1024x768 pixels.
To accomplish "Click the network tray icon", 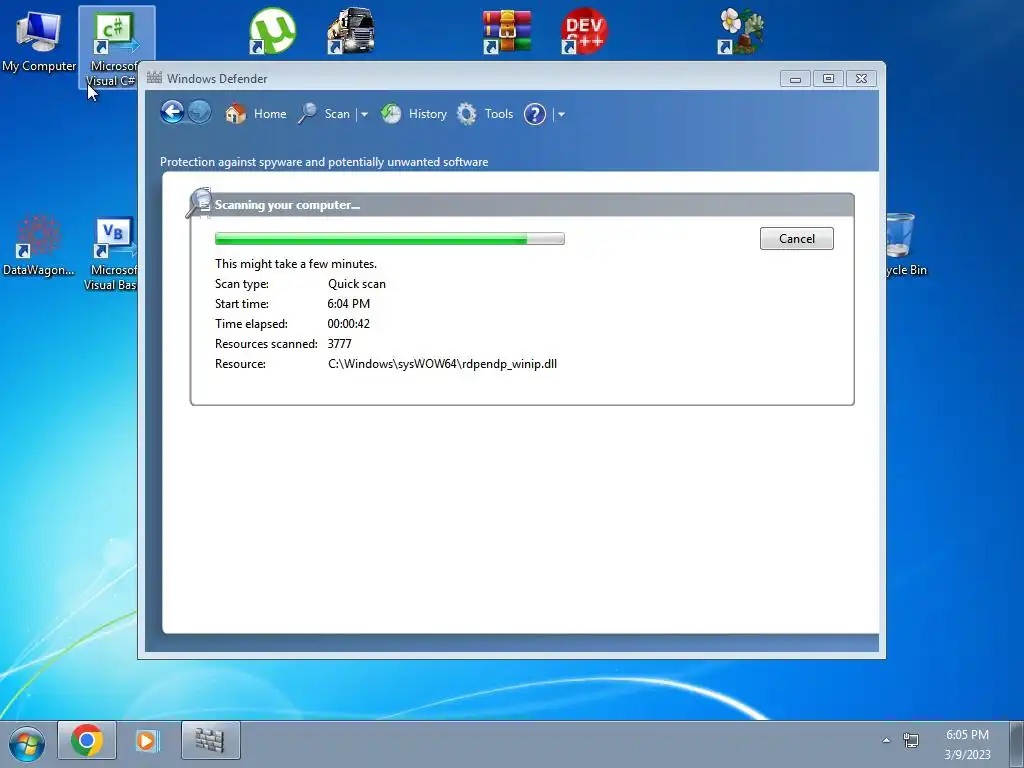I will point(911,740).
